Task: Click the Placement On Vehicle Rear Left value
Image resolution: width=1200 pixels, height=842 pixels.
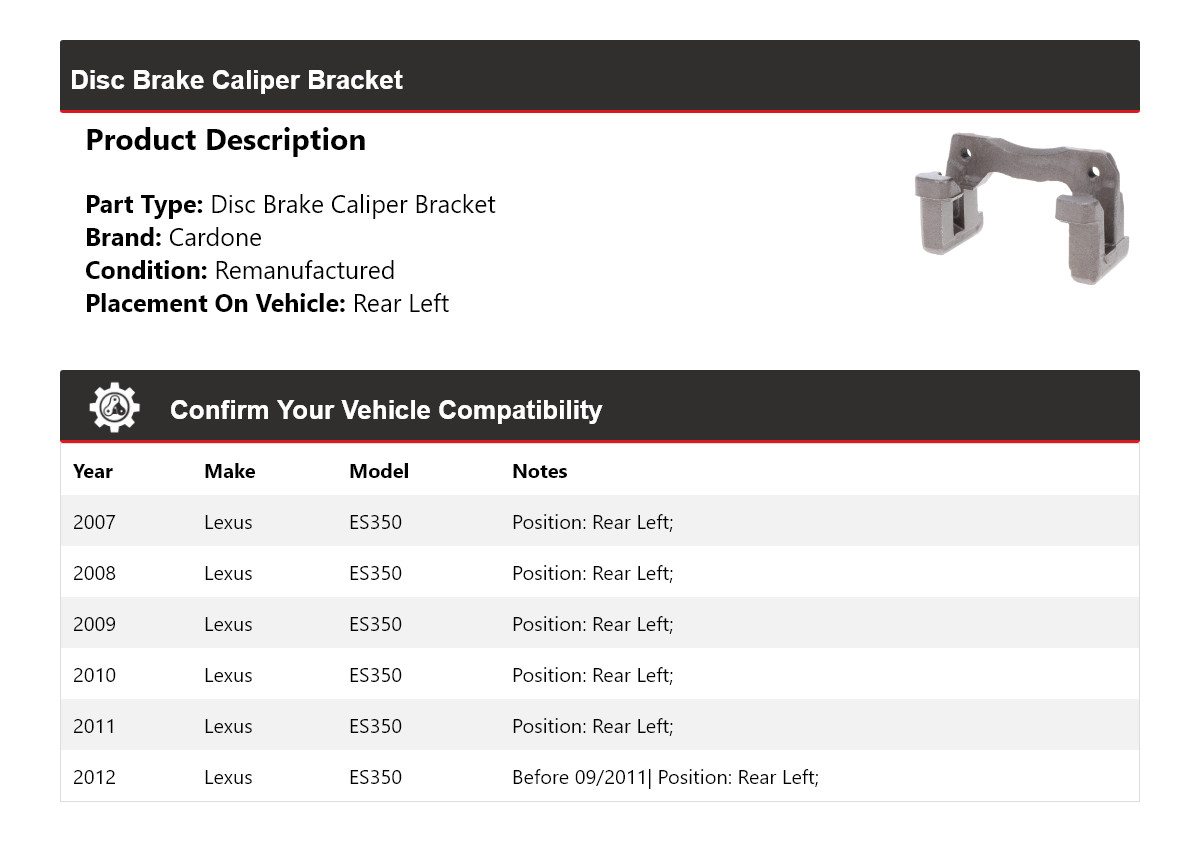Action: 401,304
